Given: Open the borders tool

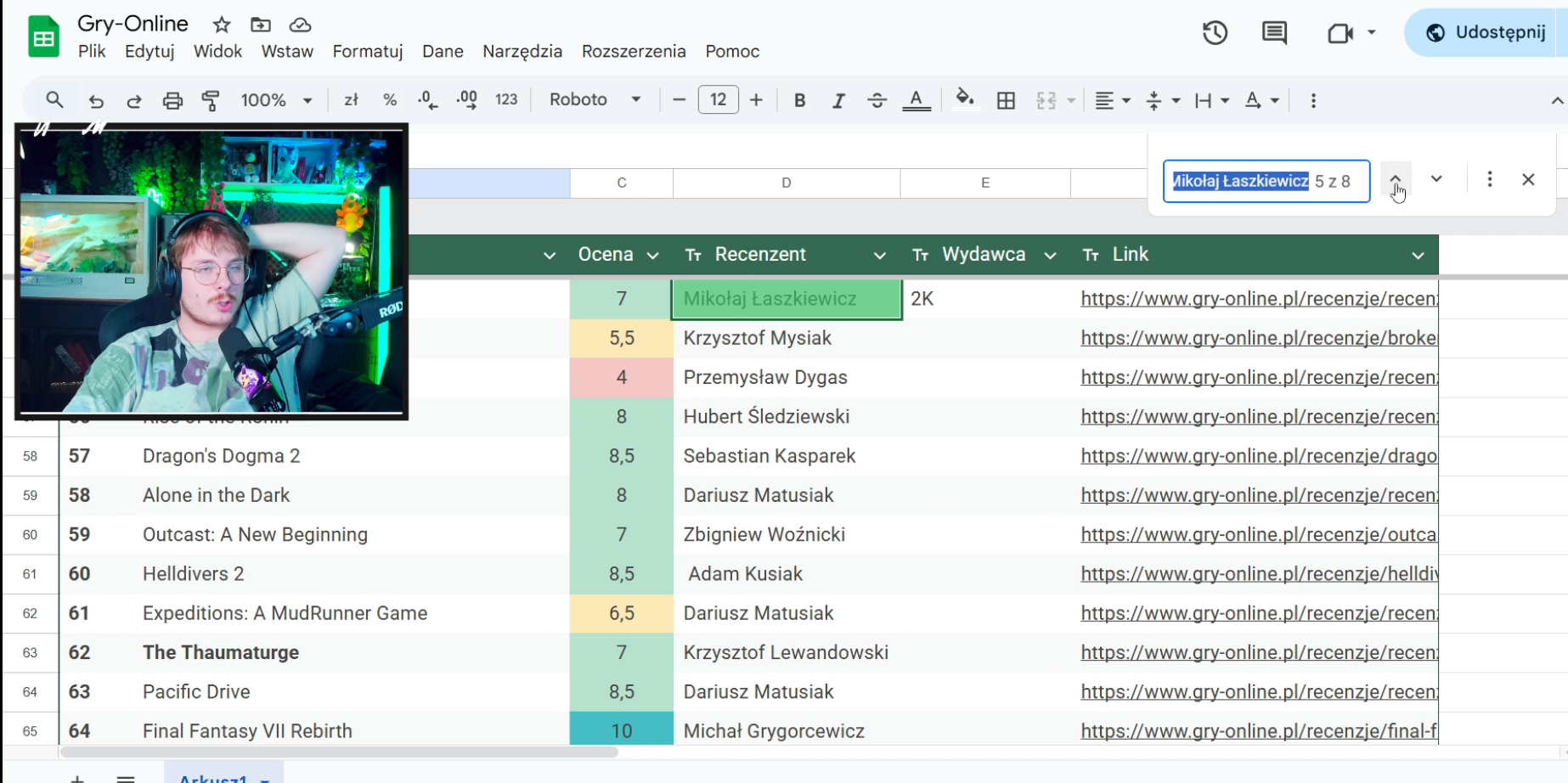Looking at the screenshot, I should 1006,100.
